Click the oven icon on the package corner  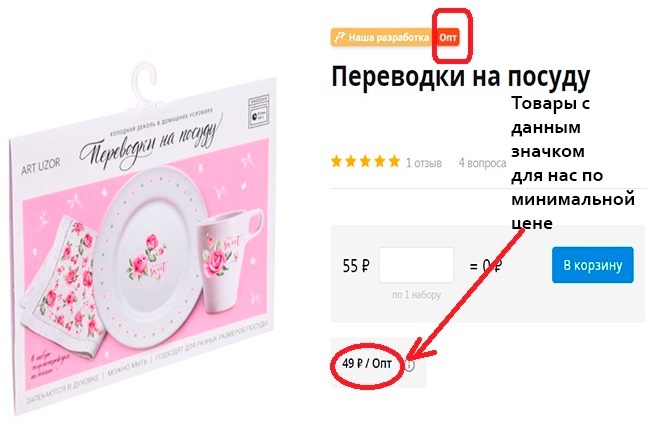(259, 112)
